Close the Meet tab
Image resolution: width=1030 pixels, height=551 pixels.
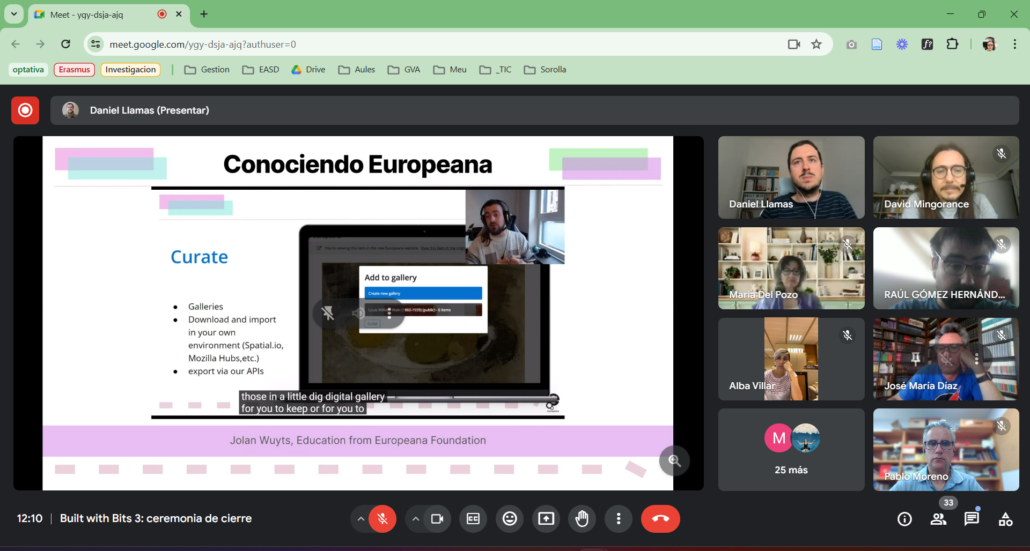(x=179, y=14)
